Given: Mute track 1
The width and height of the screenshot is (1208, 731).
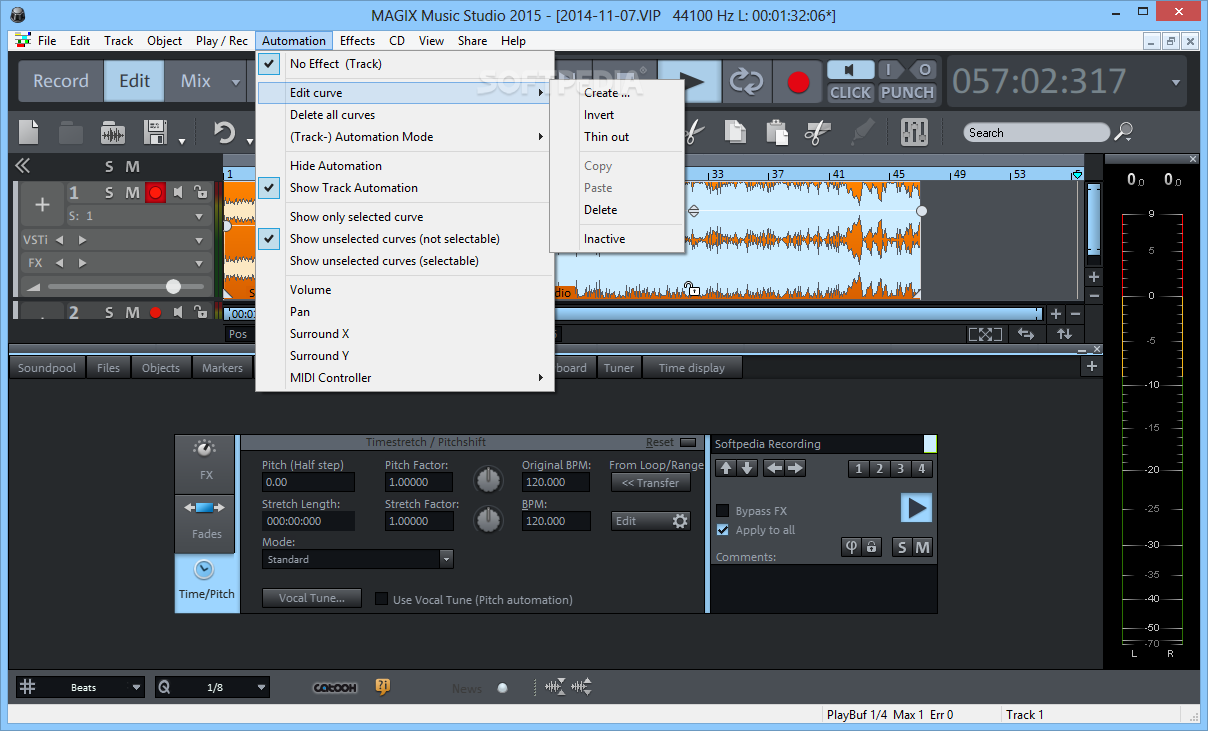Looking at the screenshot, I should point(132,192).
